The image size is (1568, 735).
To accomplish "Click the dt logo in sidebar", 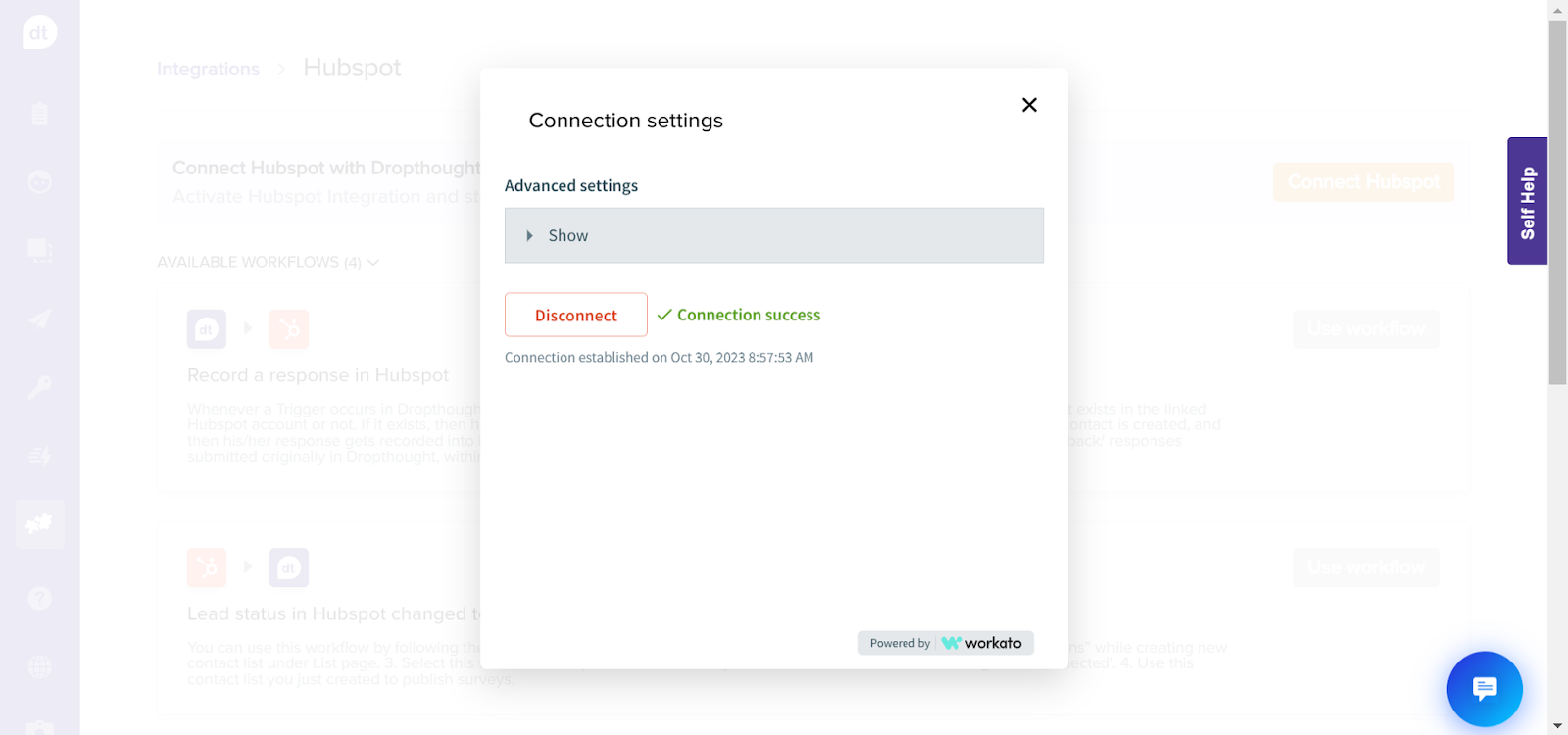I will pyautogui.click(x=39, y=32).
